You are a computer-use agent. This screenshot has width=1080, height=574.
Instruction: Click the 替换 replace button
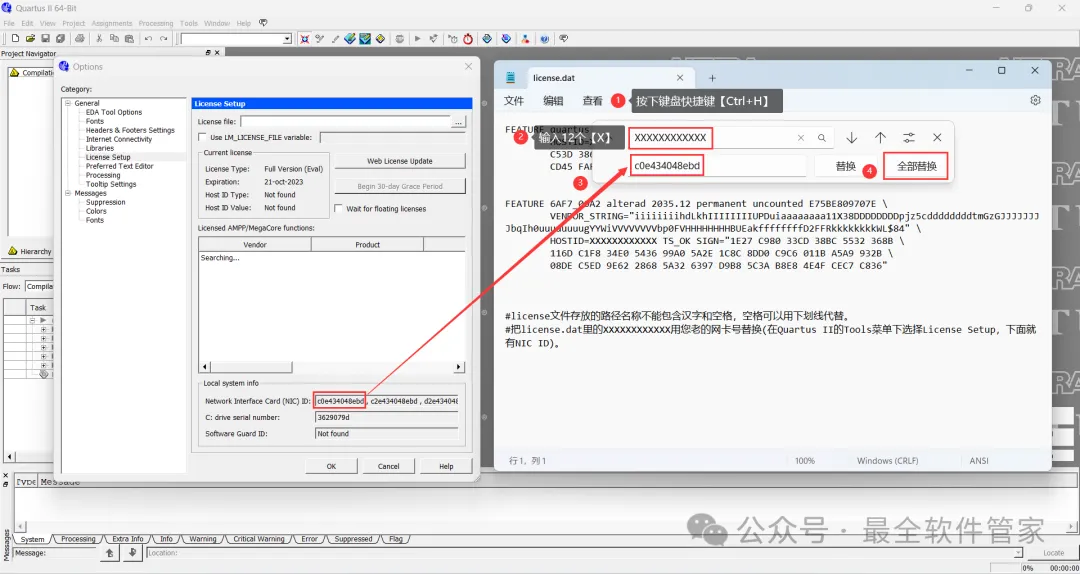point(846,166)
